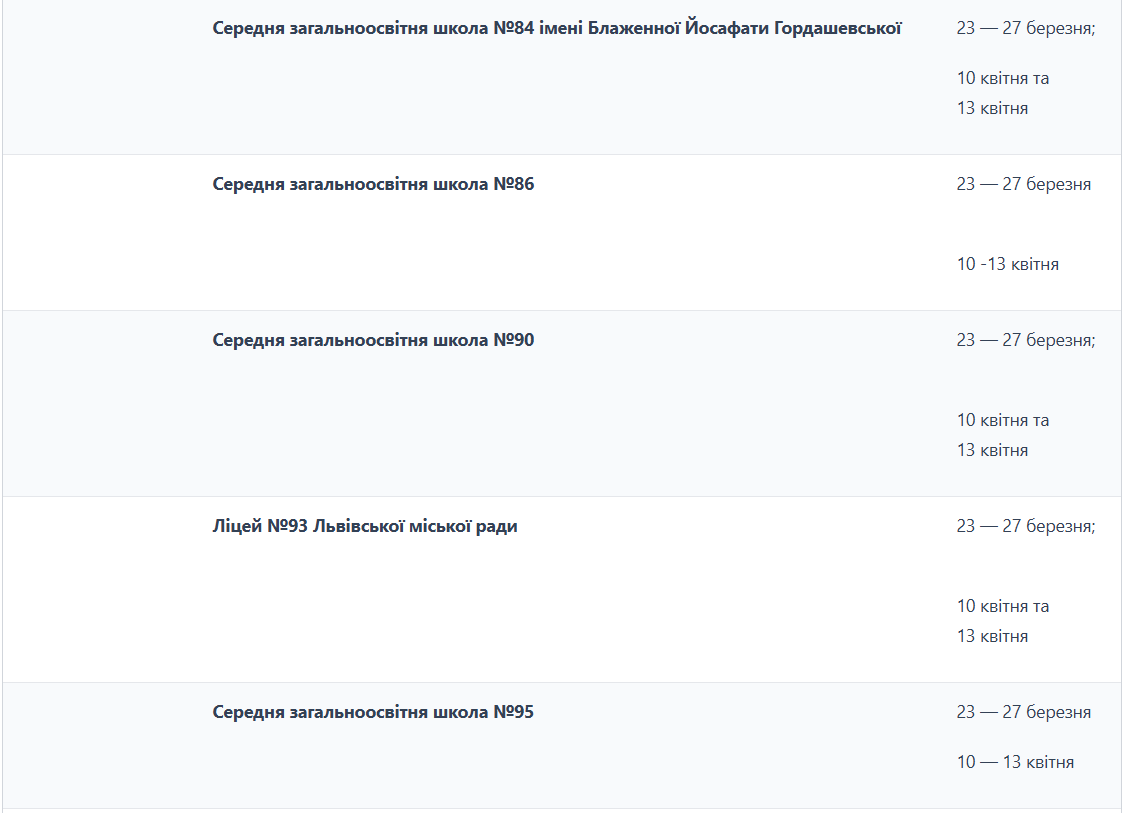Select the Середня загальноосвітня школа №86 name
The height and width of the screenshot is (813, 1124).
point(373,184)
